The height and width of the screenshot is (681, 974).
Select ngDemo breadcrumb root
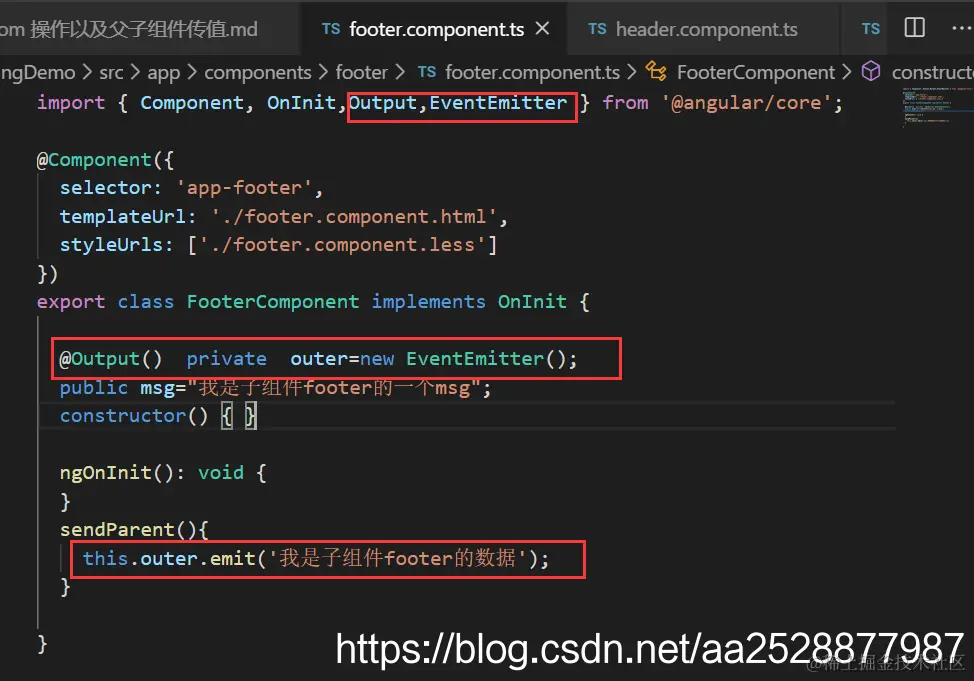click(37, 73)
